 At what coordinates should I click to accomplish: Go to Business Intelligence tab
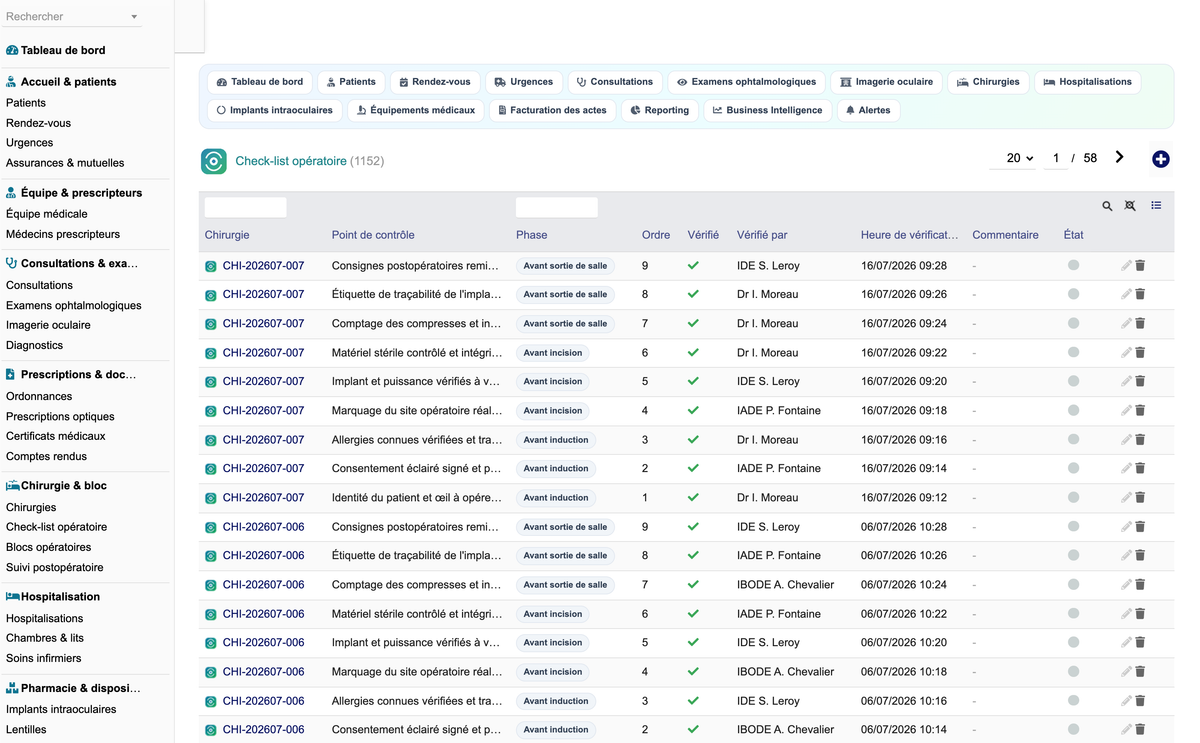pos(767,110)
